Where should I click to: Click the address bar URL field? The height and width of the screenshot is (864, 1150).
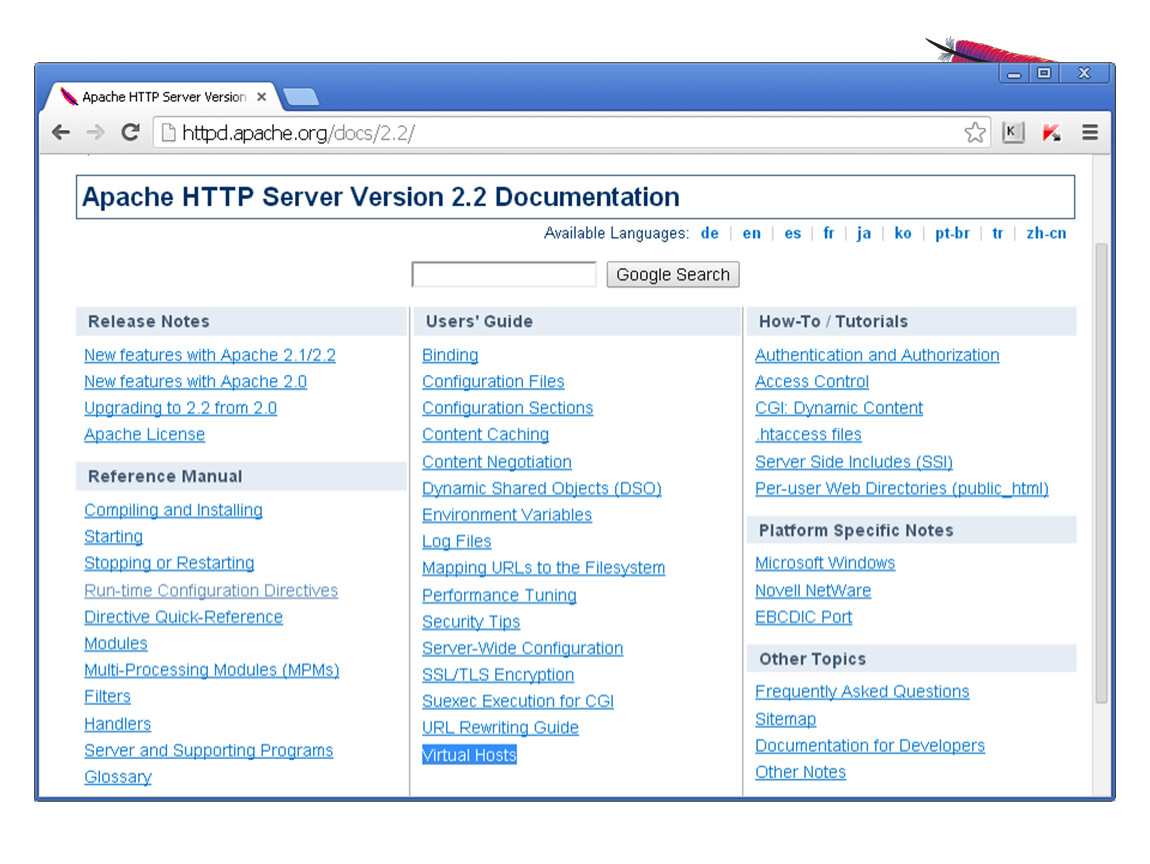560,133
